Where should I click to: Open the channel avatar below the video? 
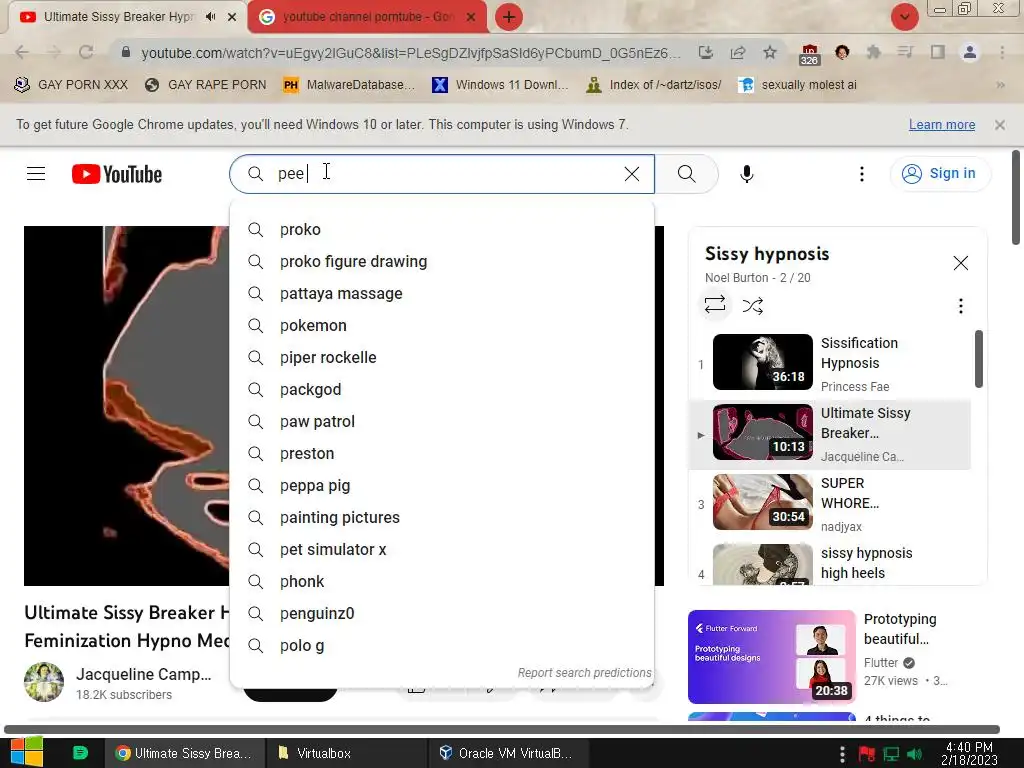point(44,682)
